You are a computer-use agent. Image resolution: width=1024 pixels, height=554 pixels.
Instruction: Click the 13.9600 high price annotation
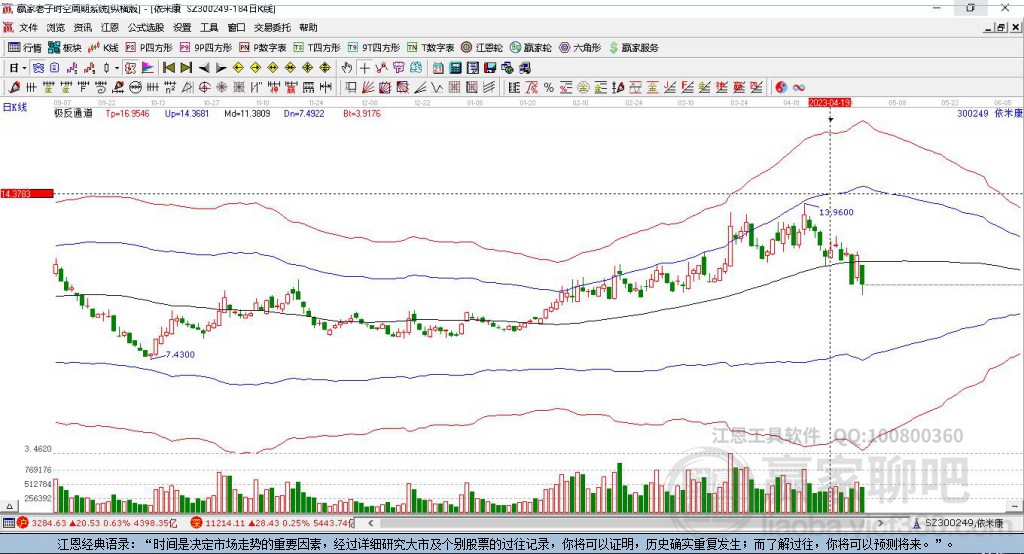pos(836,212)
